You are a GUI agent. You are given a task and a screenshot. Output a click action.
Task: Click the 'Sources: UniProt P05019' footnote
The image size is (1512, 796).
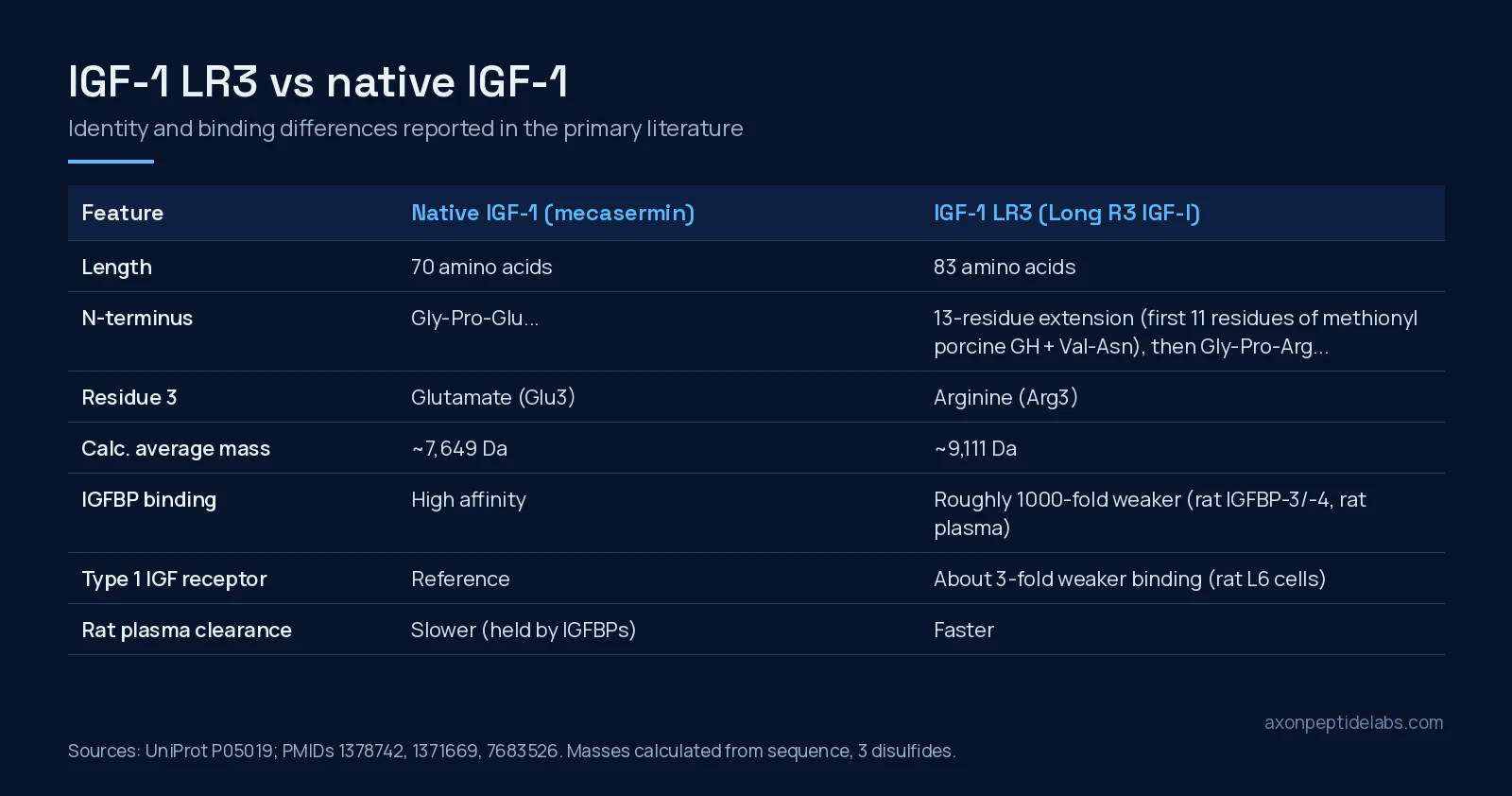tap(512, 752)
